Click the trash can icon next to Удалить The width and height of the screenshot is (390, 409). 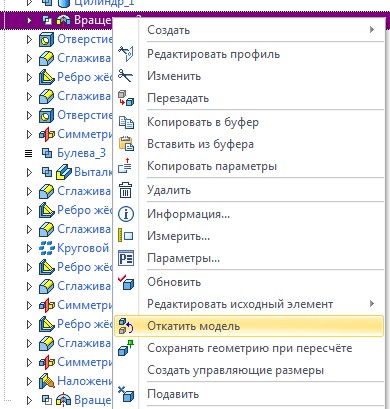point(125,190)
